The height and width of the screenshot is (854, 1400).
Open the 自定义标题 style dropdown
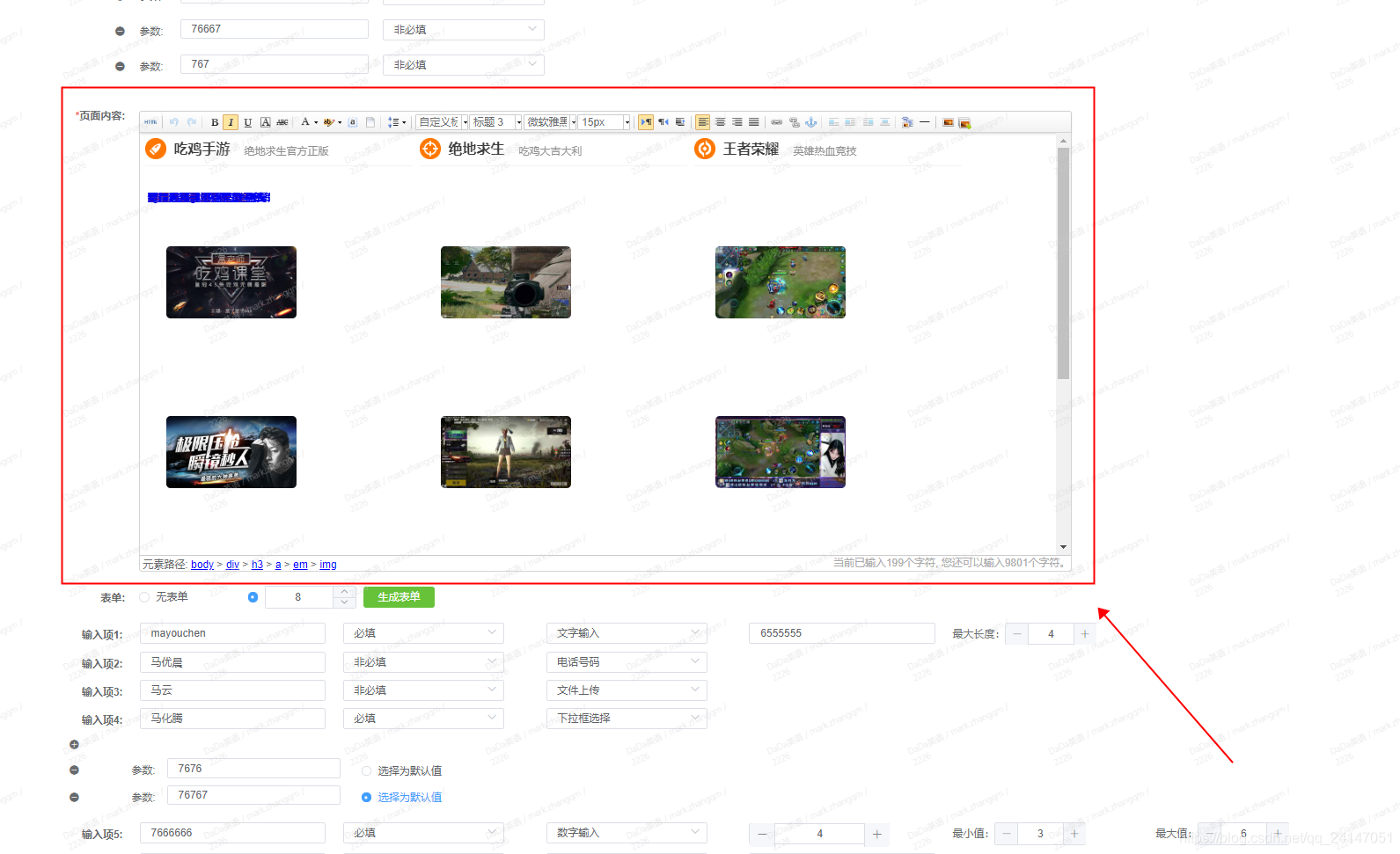click(x=443, y=122)
